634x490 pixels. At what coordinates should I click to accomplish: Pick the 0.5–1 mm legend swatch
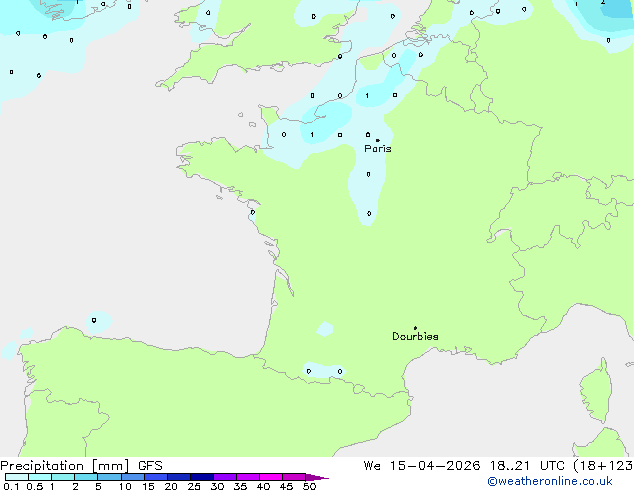(x=40, y=477)
